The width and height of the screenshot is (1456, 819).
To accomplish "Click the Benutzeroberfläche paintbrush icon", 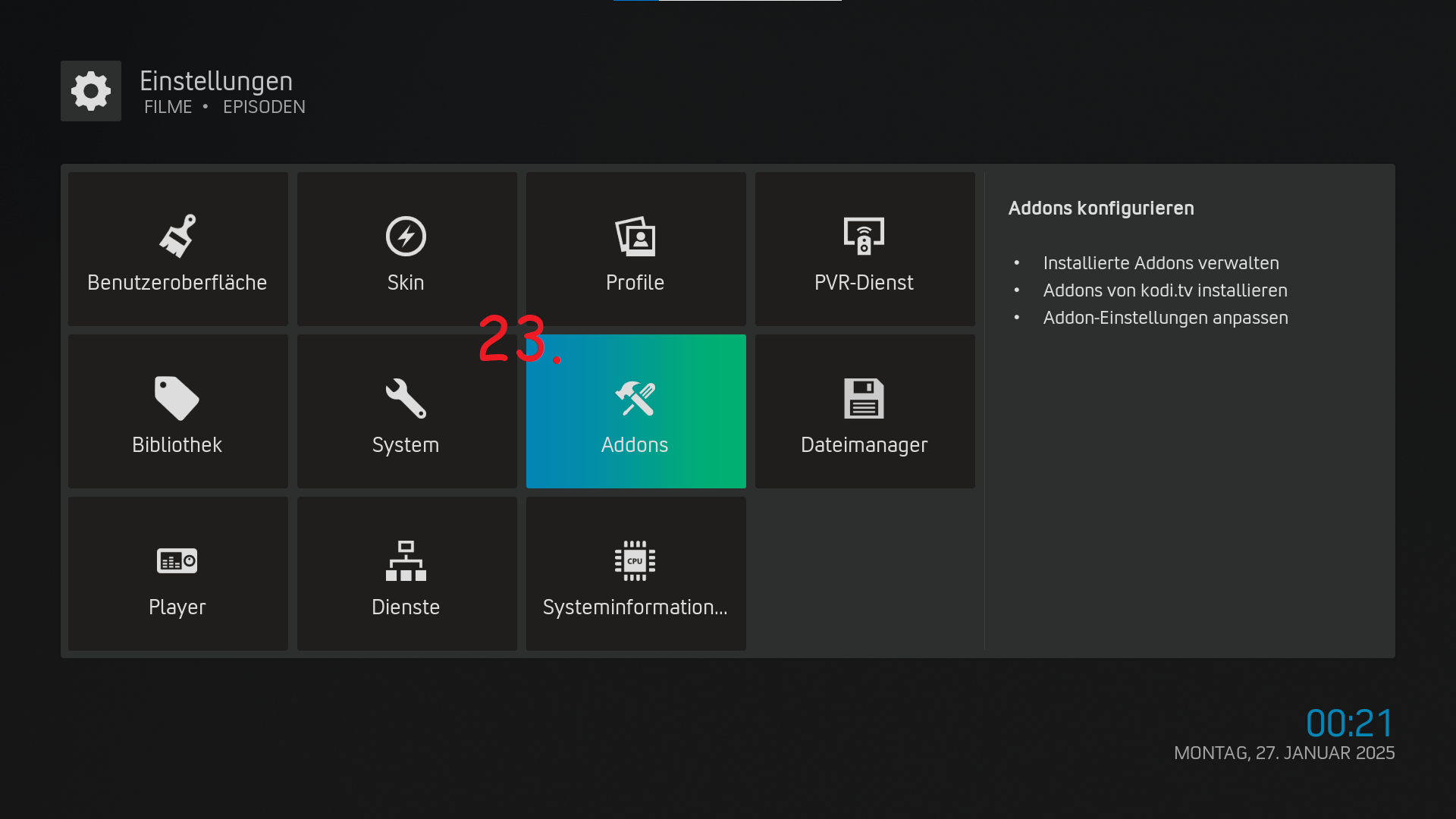I will 177,236.
